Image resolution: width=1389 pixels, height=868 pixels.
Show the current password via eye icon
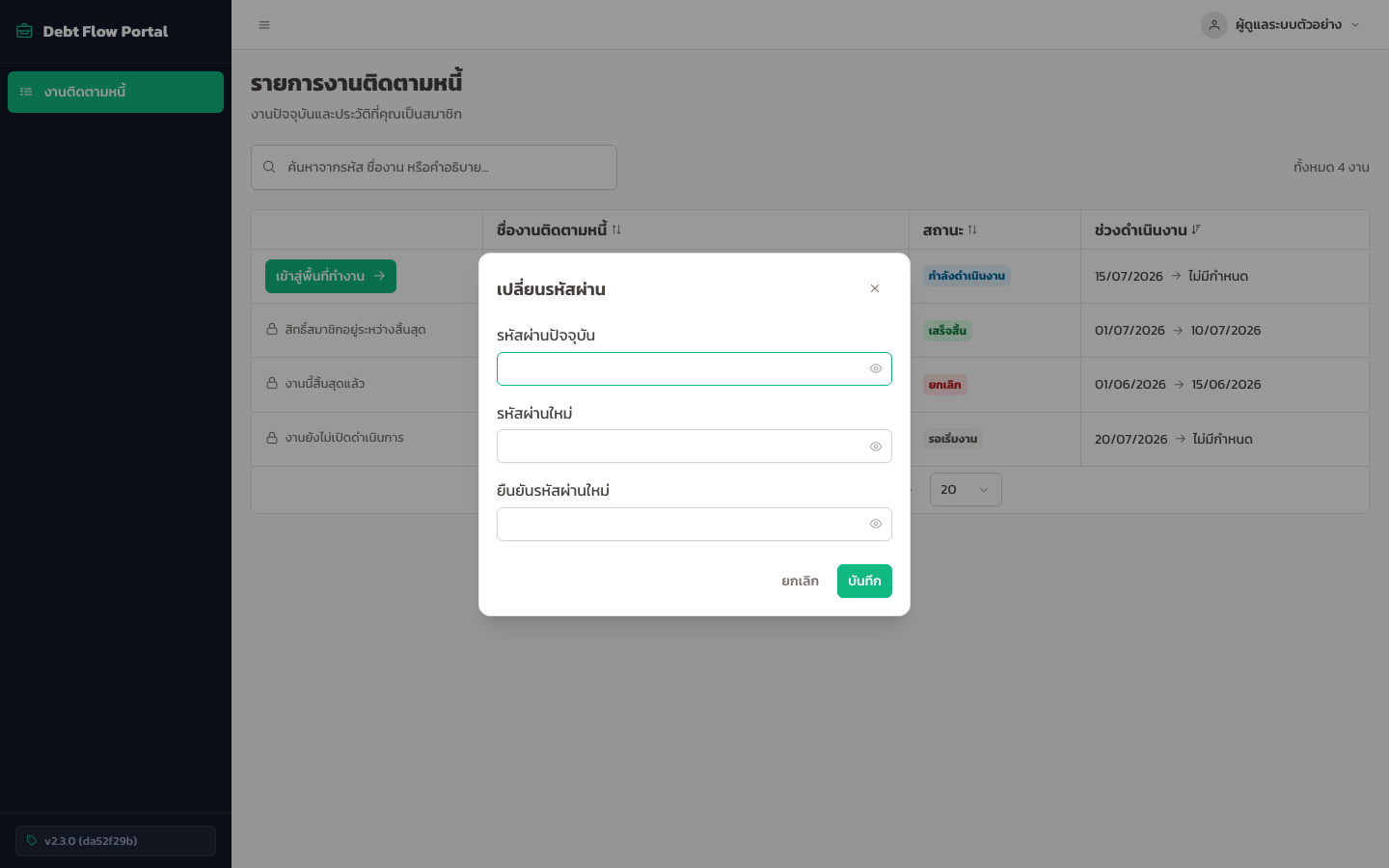point(876,368)
